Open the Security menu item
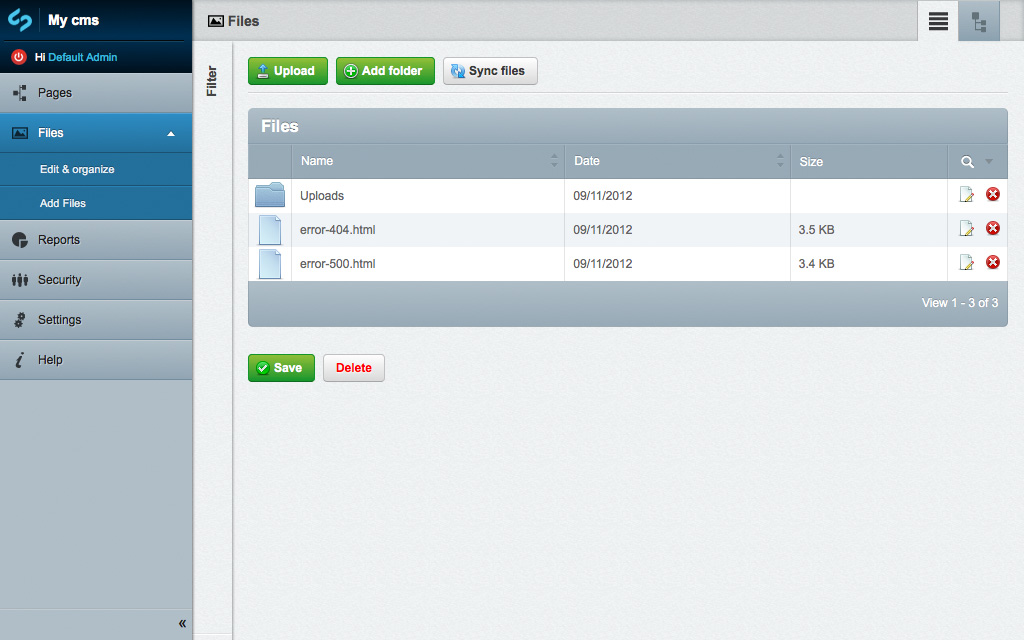The width and height of the screenshot is (1024, 640). point(59,280)
